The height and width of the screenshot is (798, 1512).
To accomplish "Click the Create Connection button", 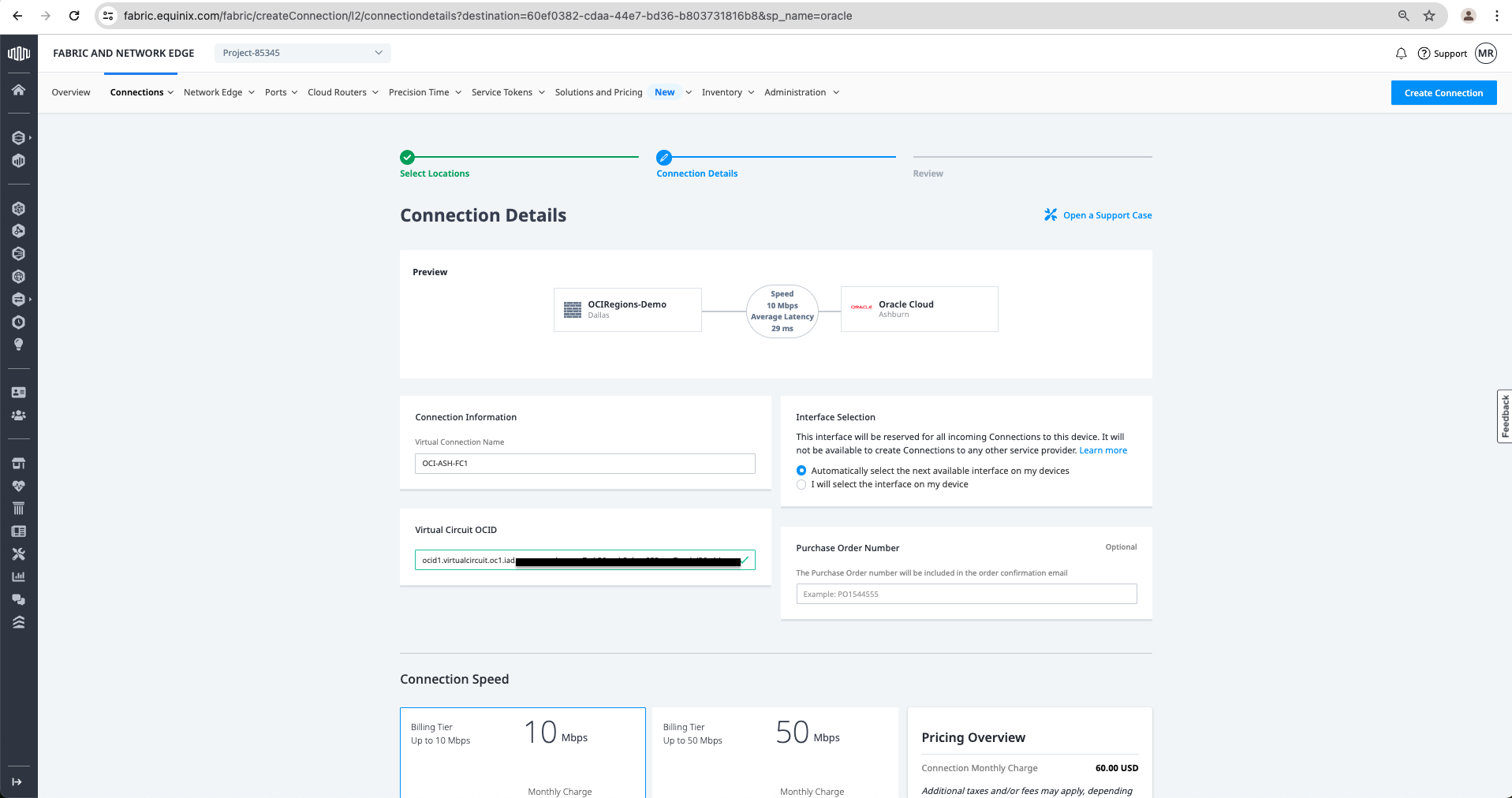I will pos(1443,93).
